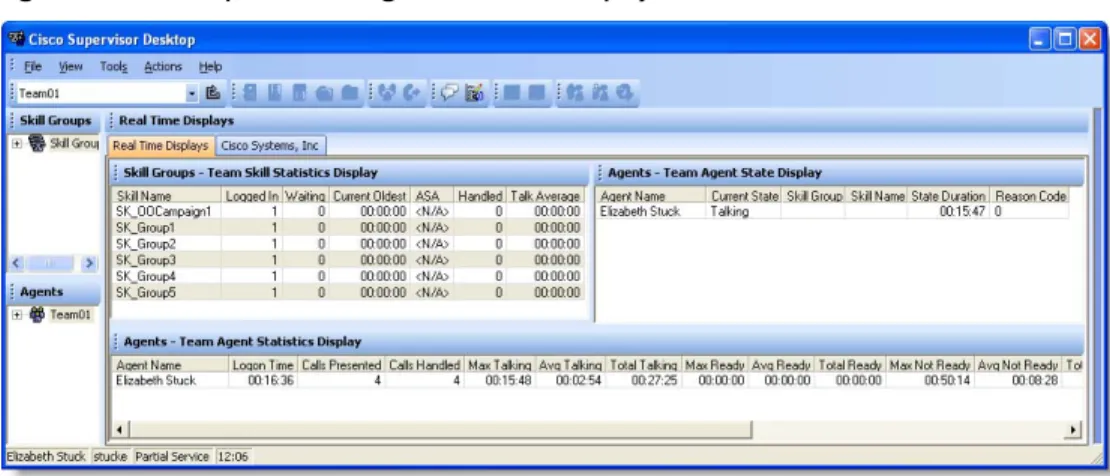
Task: Click the Skill Groups pane header
Action: [53, 121]
